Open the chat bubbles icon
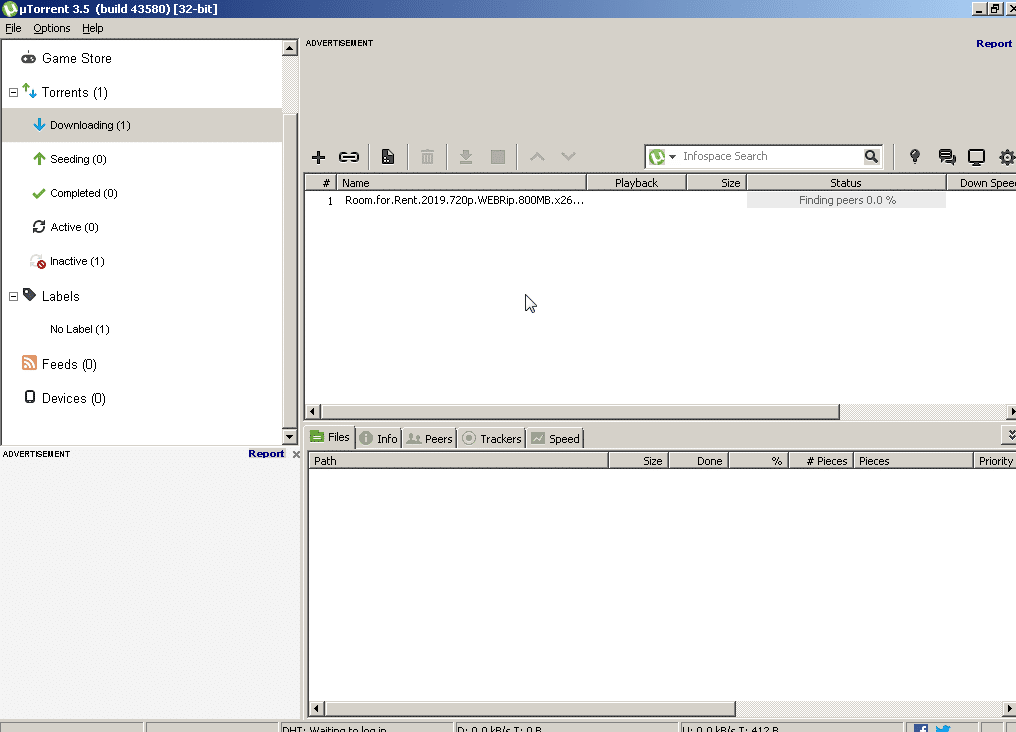This screenshot has width=1016, height=732. pos(947,157)
